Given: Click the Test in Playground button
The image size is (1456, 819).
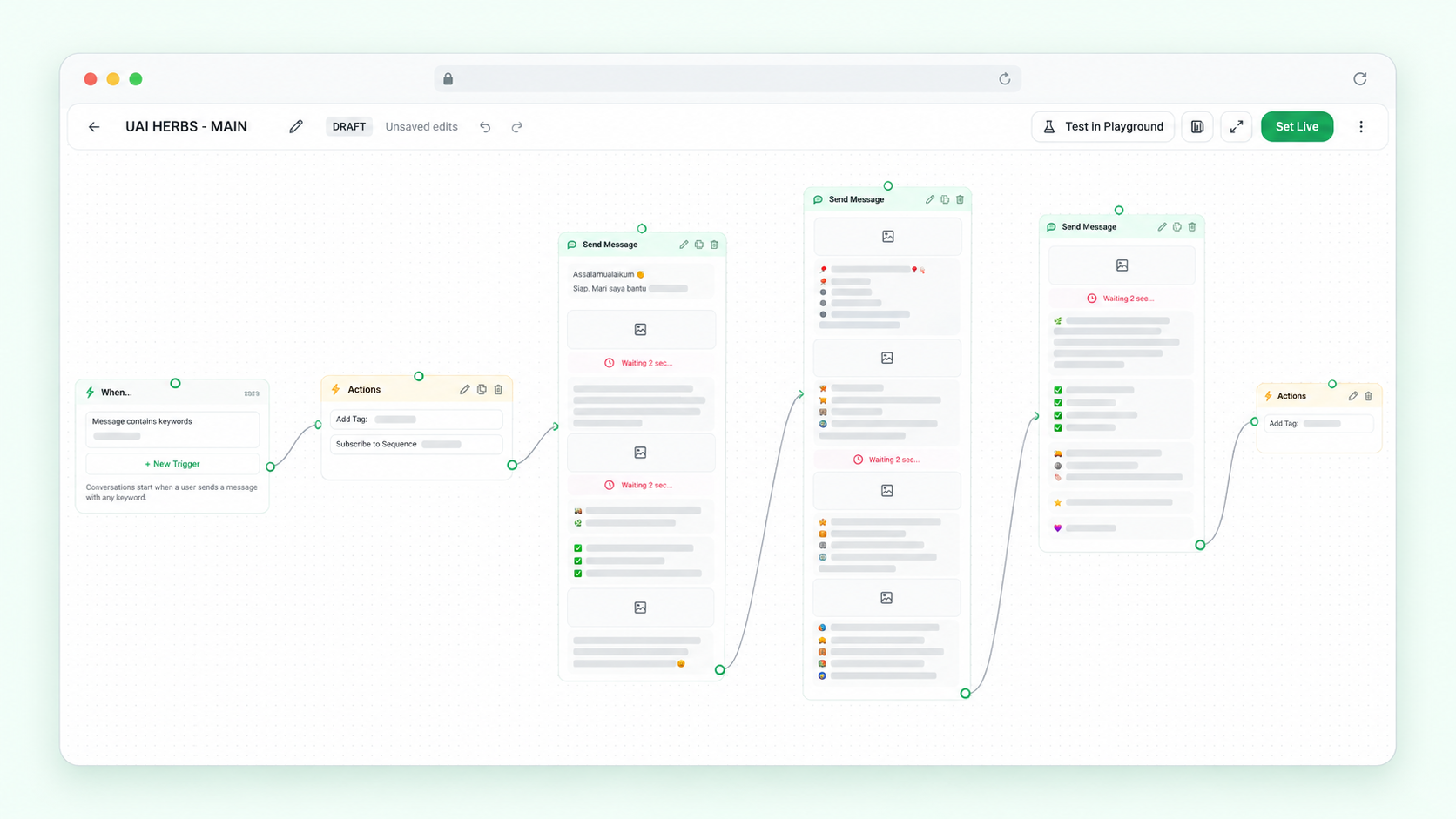Looking at the screenshot, I should point(1103,127).
